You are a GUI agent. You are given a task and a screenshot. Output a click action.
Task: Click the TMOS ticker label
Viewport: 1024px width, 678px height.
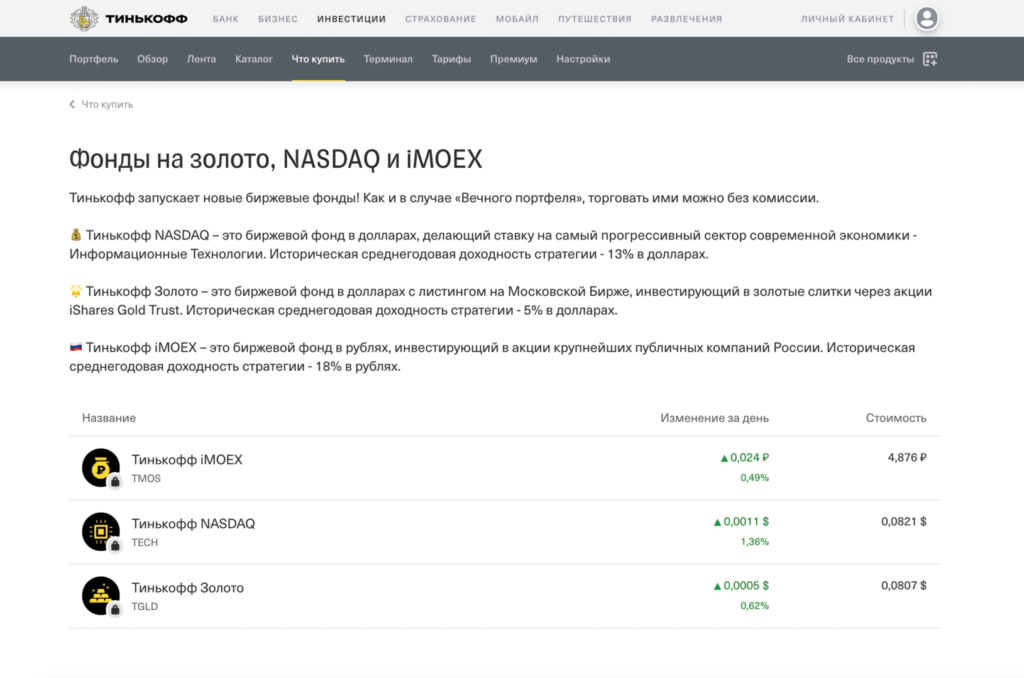pyautogui.click(x=146, y=479)
